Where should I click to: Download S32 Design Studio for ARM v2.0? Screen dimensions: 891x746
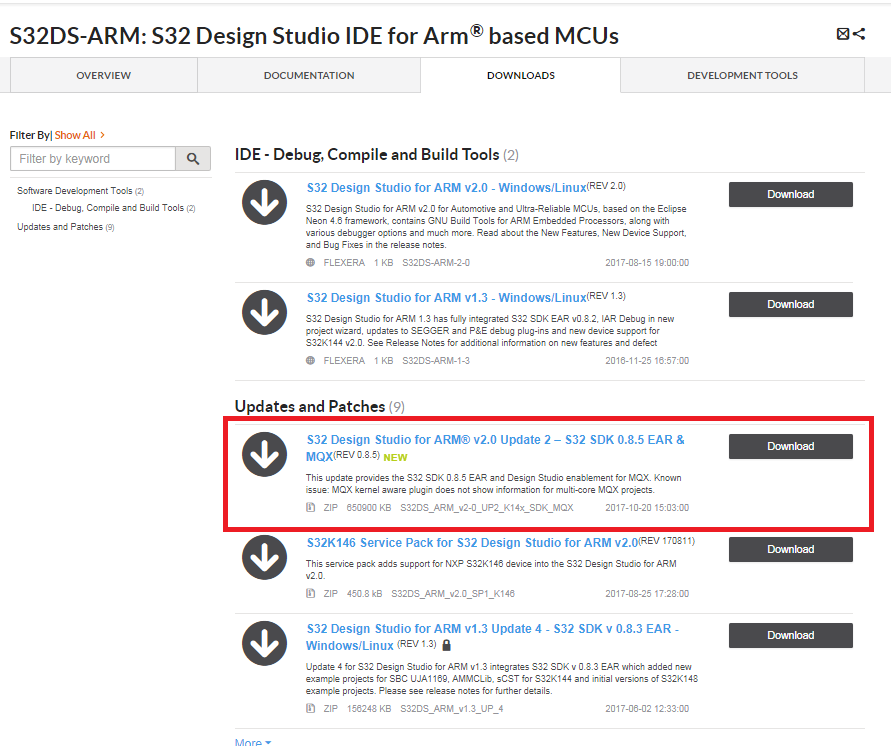tap(790, 194)
